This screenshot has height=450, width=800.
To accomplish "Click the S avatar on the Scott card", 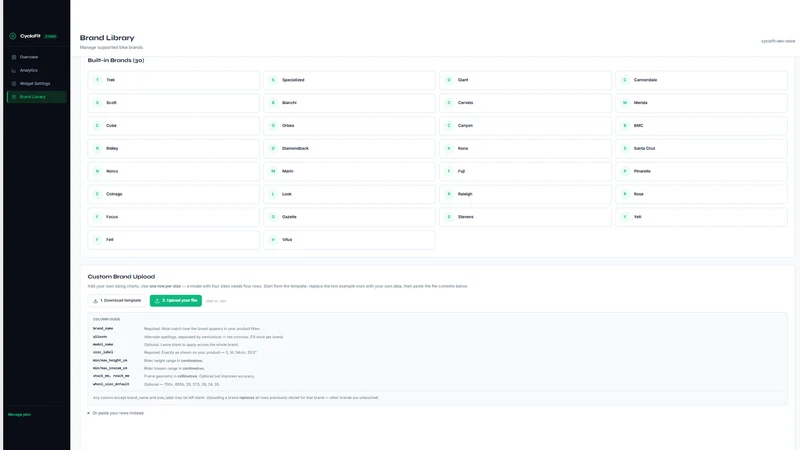I will tap(97, 103).
